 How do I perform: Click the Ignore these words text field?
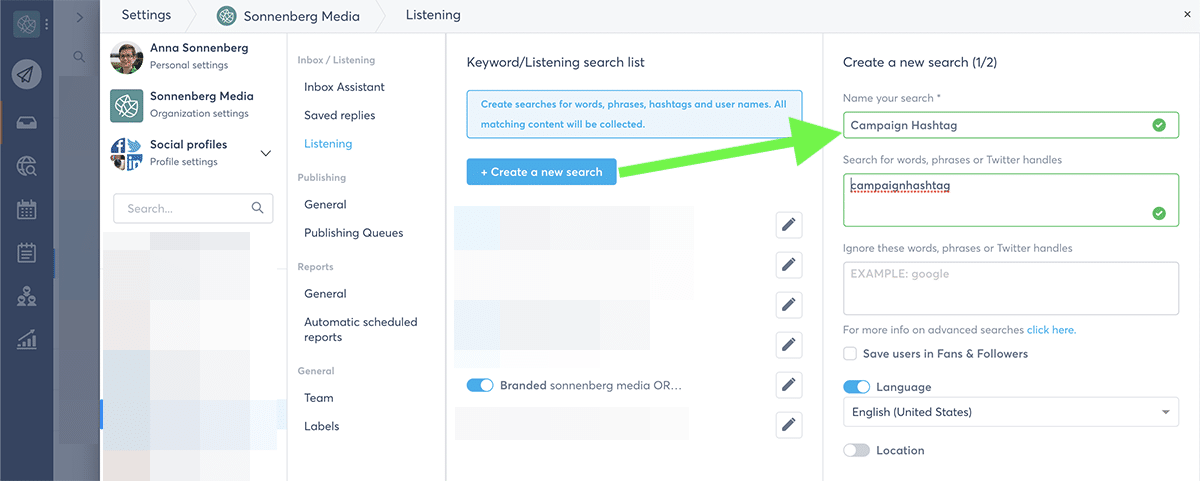pos(1011,289)
